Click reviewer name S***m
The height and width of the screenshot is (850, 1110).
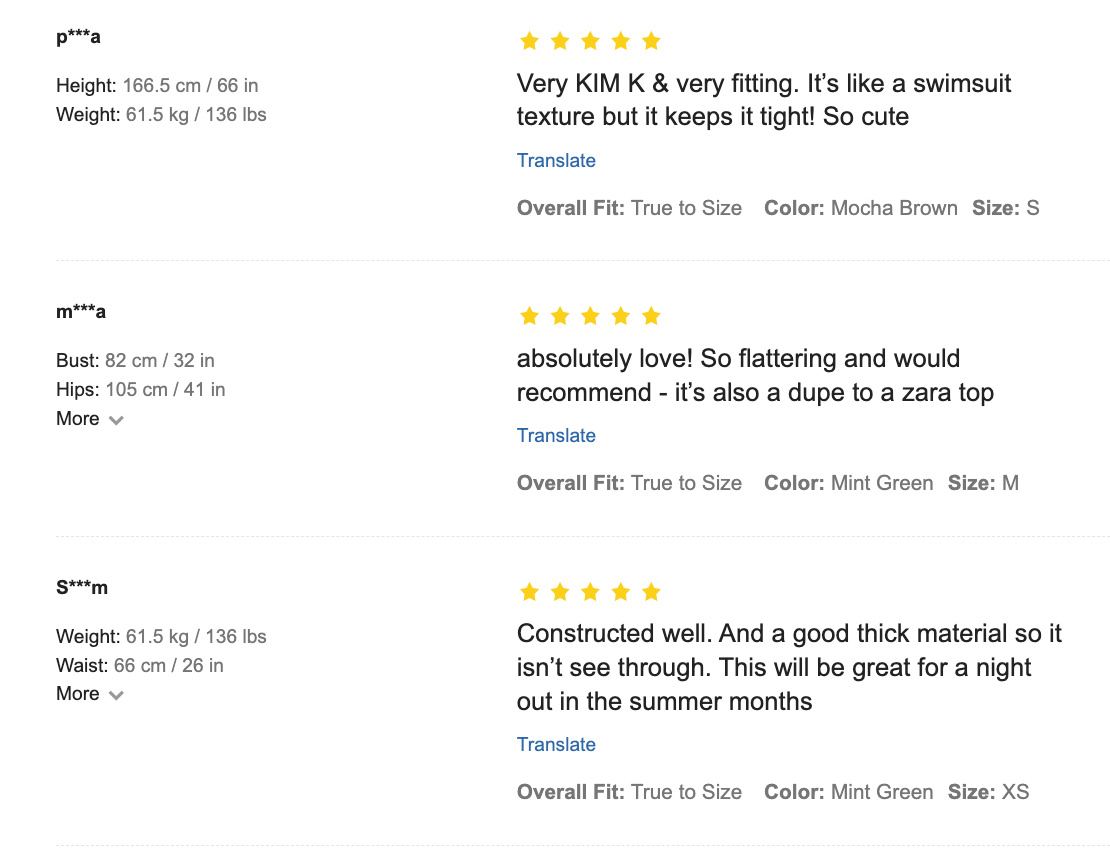click(x=82, y=588)
